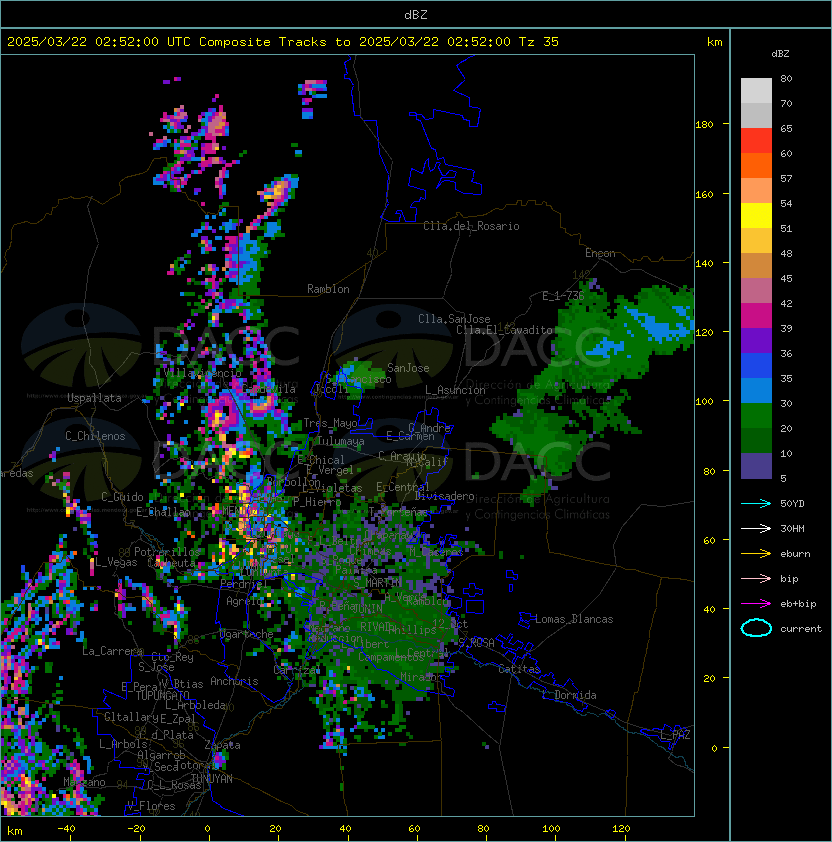Screen dimensions: 832x842
Task: Click the 'Tulumaya' map label
Action: tap(341, 441)
